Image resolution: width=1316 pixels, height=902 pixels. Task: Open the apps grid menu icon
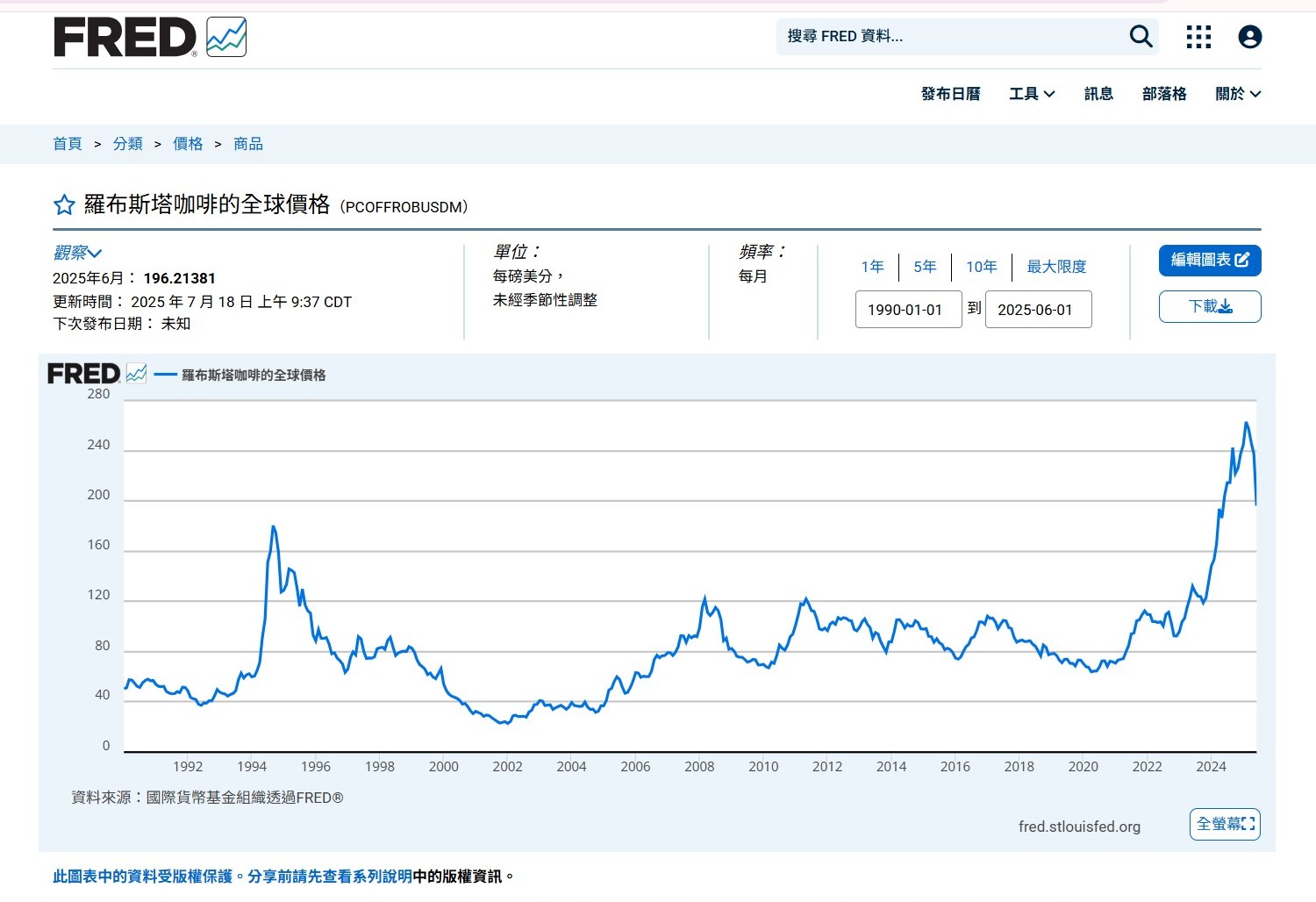1198,37
